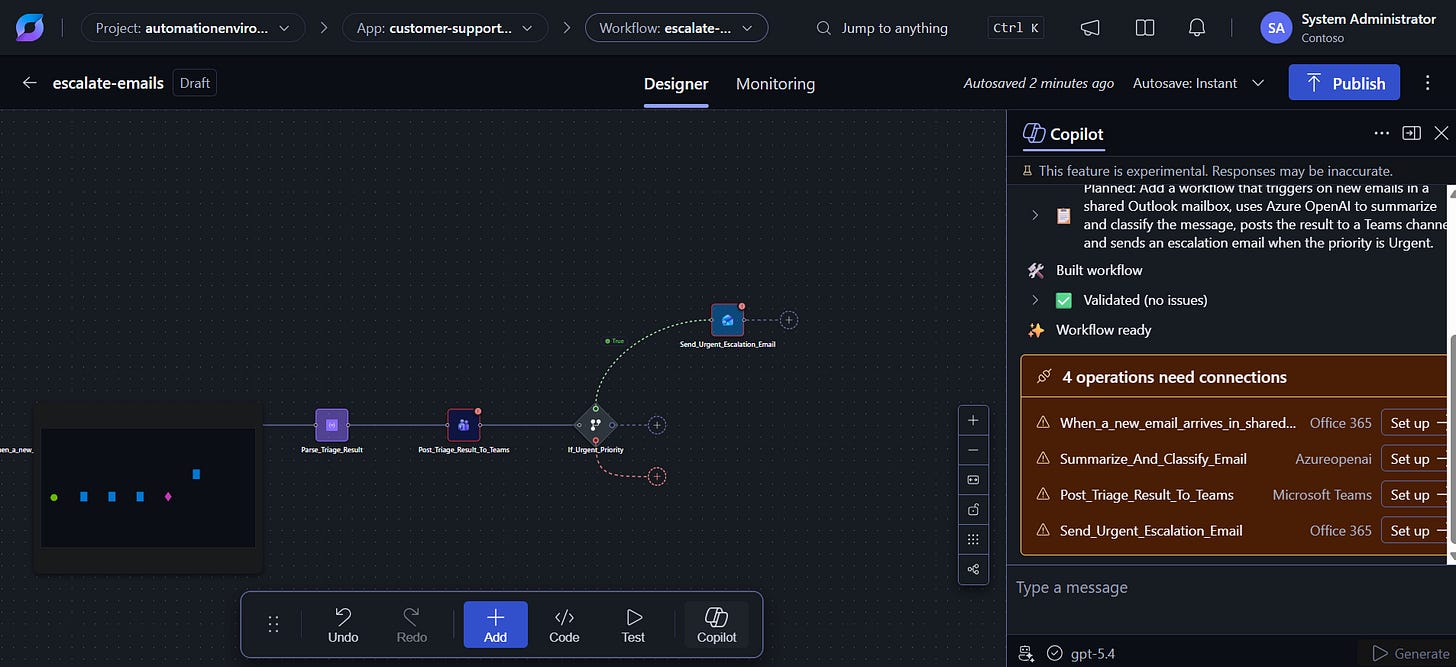The width and height of the screenshot is (1456, 667).
Task: Open the Workflow escalate selector dropdown
Action: coord(676,28)
